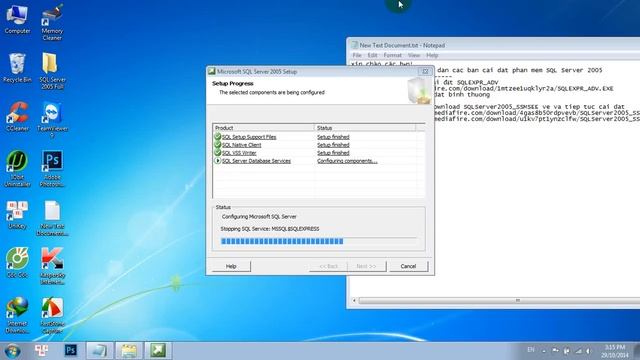Image resolution: width=640 pixels, height=360 pixels.
Task: Select the FastStone Capture desktop shortcut
Action: [52, 315]
